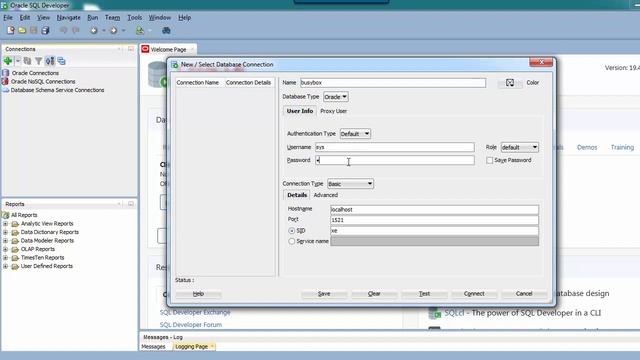Click the cloud Database Schema Service icon
Viewport: 640px width, 360px height.
tap(5, 90)
